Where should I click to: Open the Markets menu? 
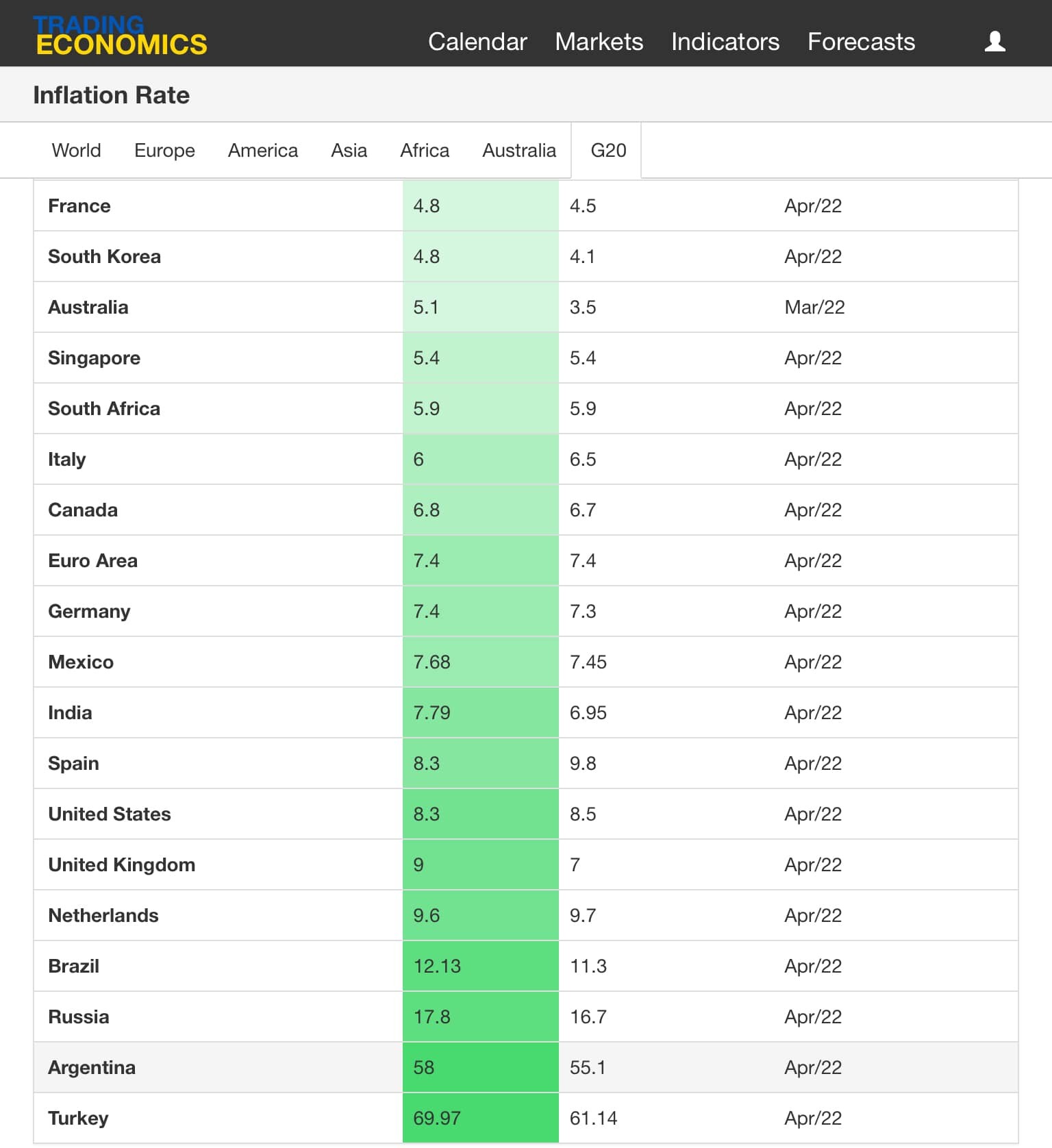599,42
